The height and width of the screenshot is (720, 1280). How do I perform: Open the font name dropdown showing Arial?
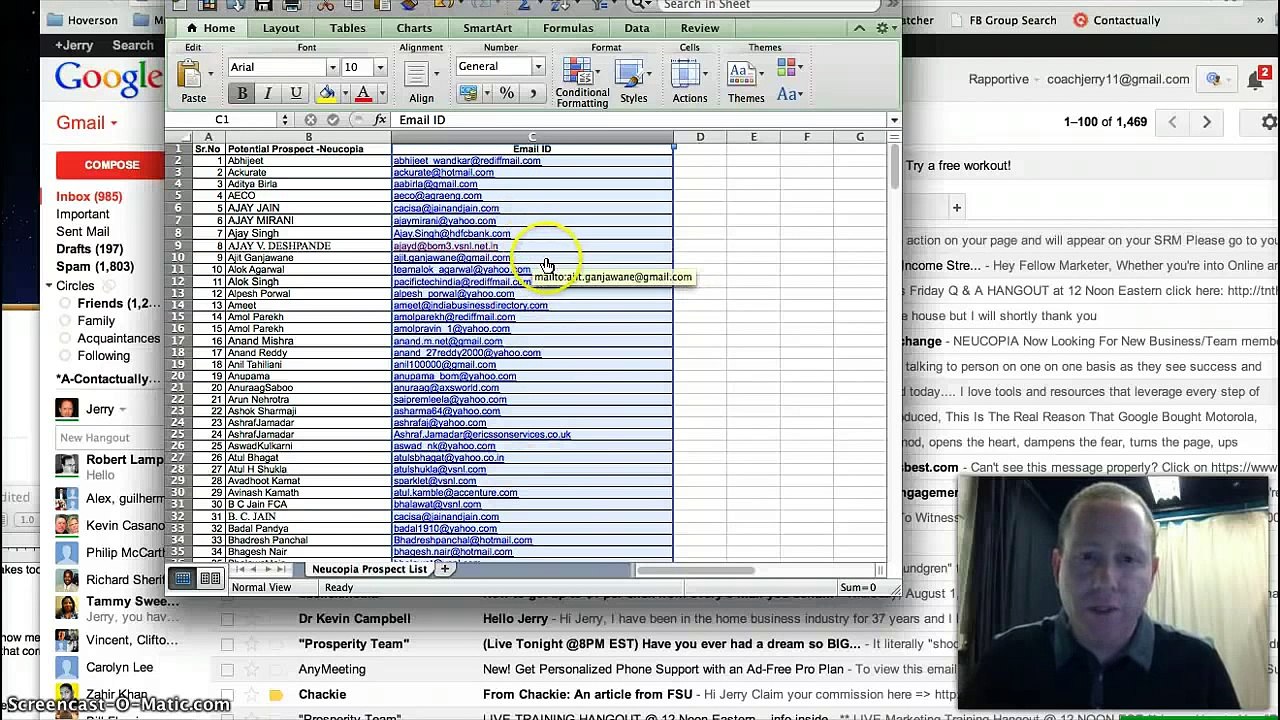[x=332, y=67]
